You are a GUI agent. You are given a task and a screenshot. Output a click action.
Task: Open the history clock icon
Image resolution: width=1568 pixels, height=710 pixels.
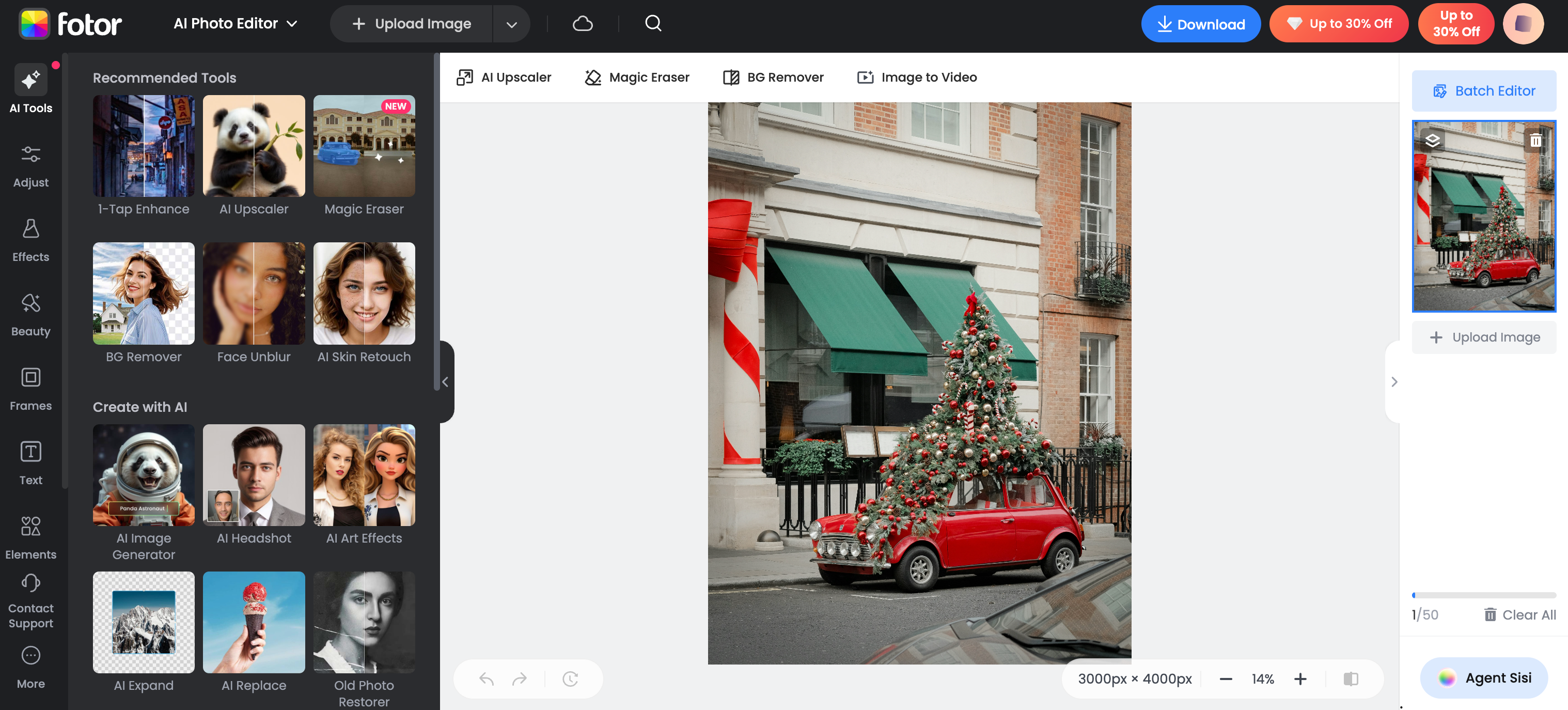click(570, 678)
